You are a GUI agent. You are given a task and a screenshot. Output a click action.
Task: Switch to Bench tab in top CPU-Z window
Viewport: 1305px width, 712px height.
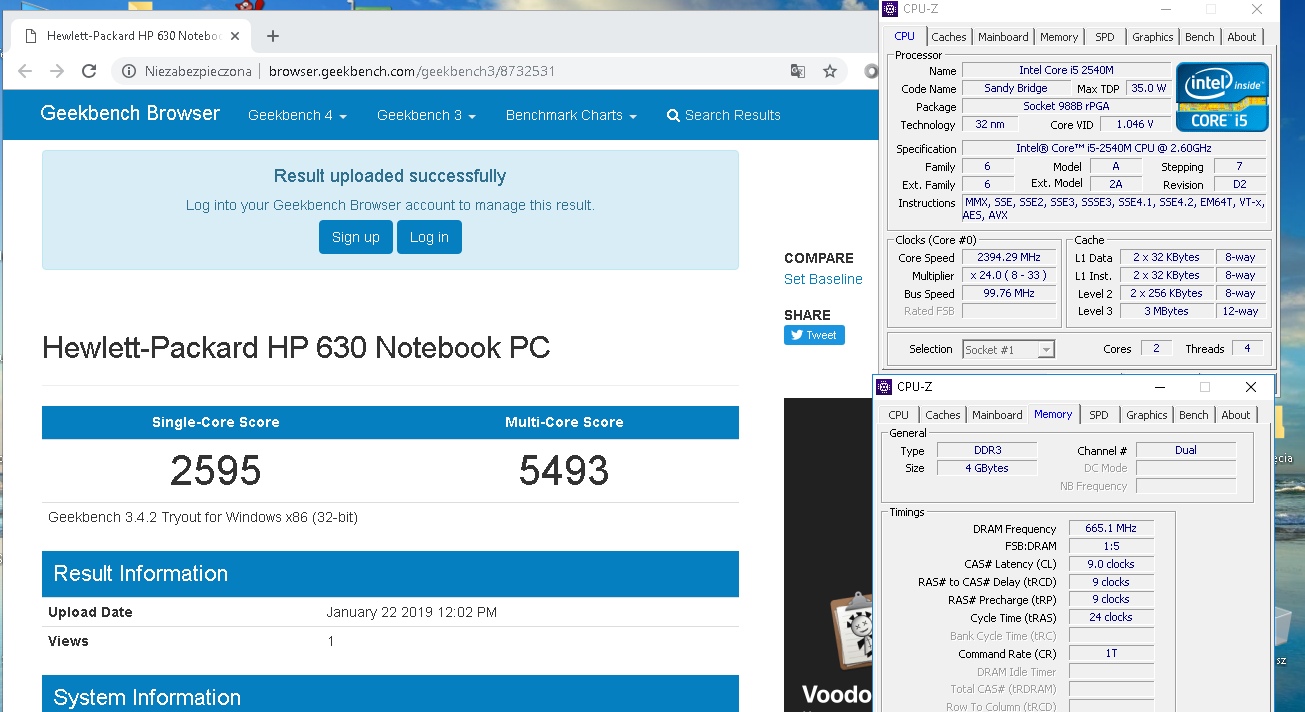point(1200,37)
